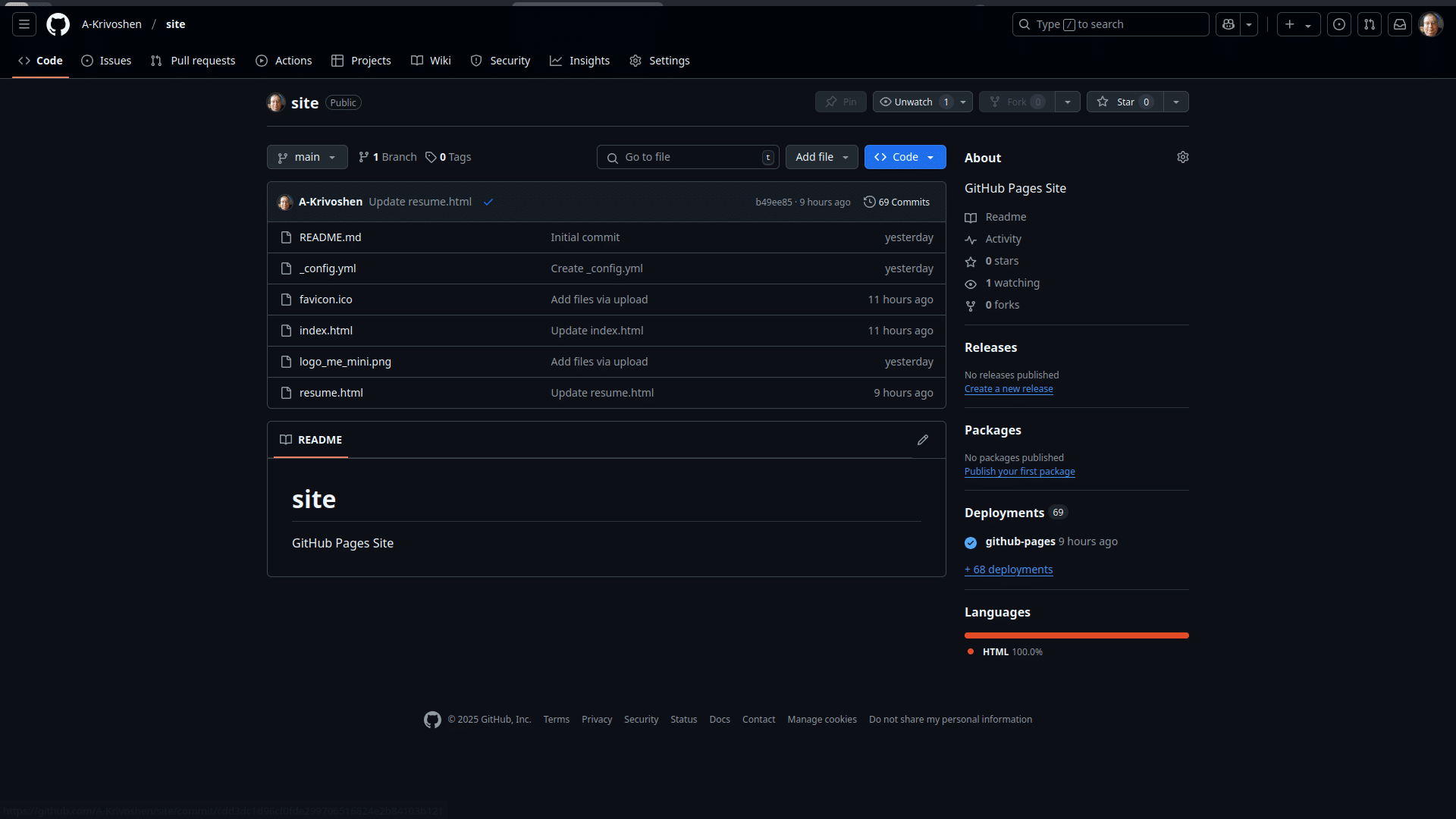
Task: Open the issues icon in the header
Action: [x=1339, y=24]
